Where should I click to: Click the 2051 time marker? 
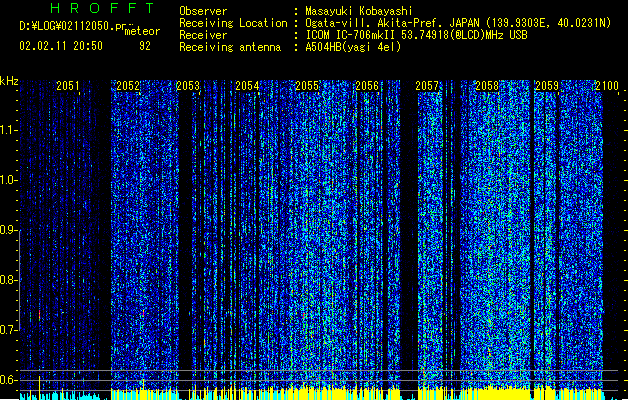click(68, 86)
